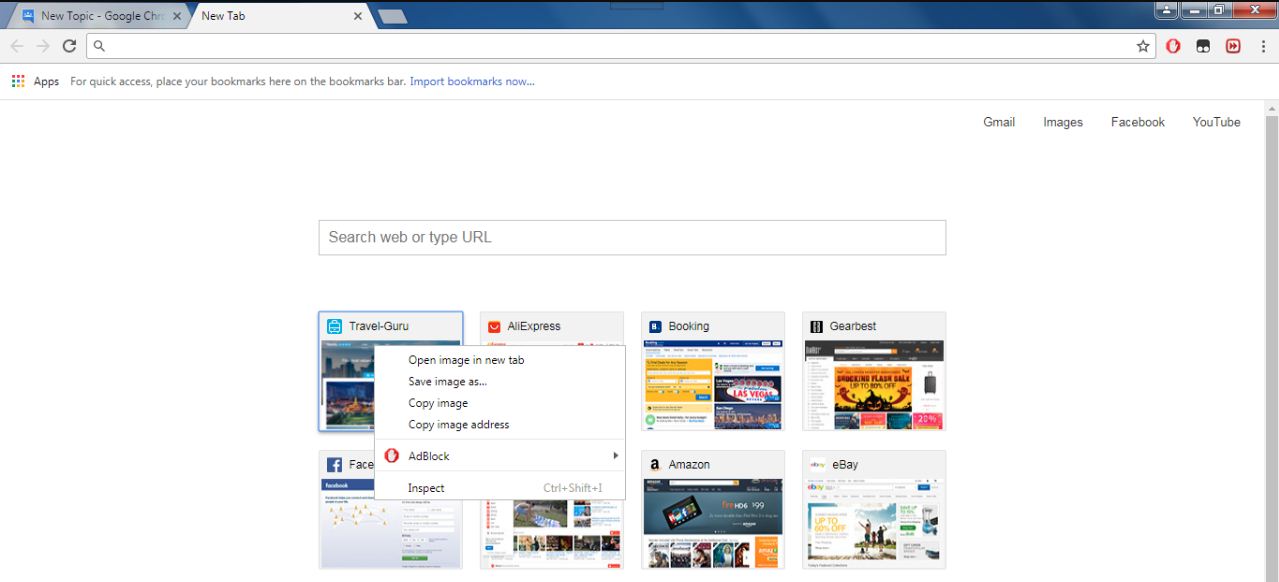Open the red Opera-style extension icon in the toolbar
The image size is (1279, 582).
coord(1174,46)
